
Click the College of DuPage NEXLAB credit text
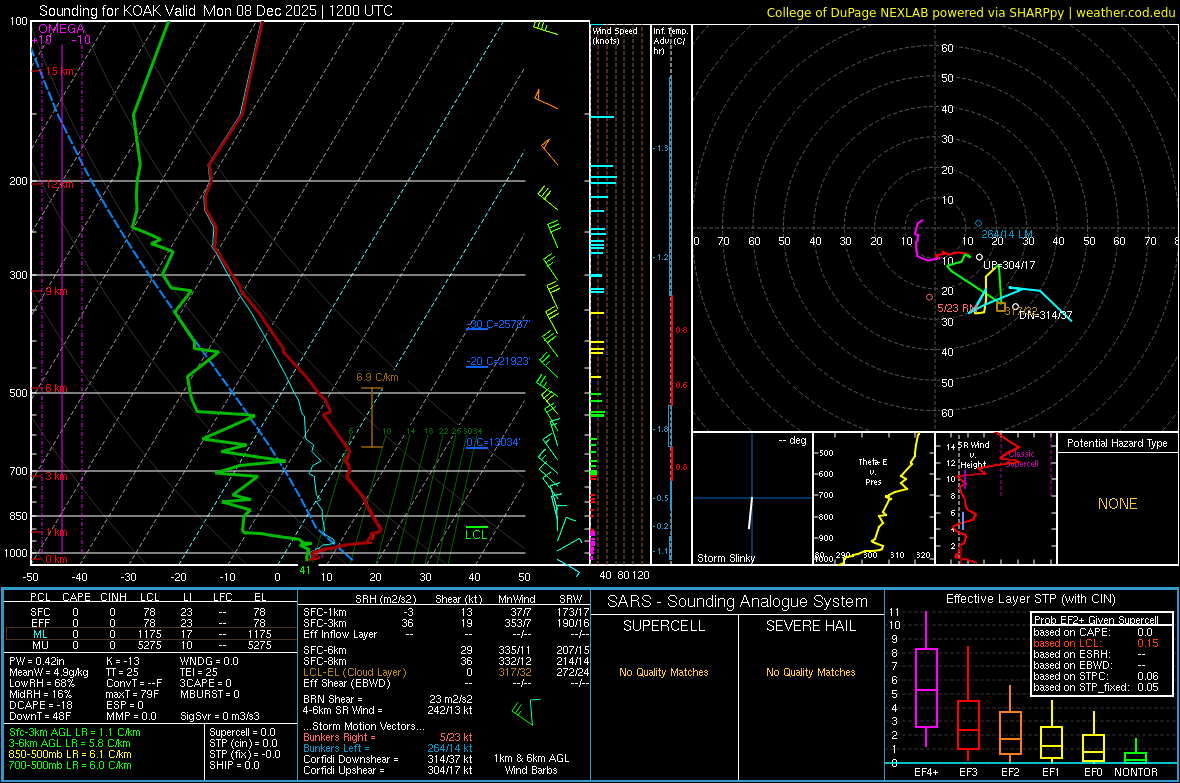[x=970, y=12]
